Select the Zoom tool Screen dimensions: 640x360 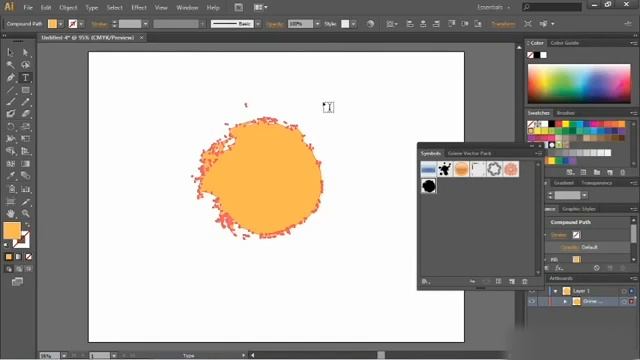tap(25, 213)
